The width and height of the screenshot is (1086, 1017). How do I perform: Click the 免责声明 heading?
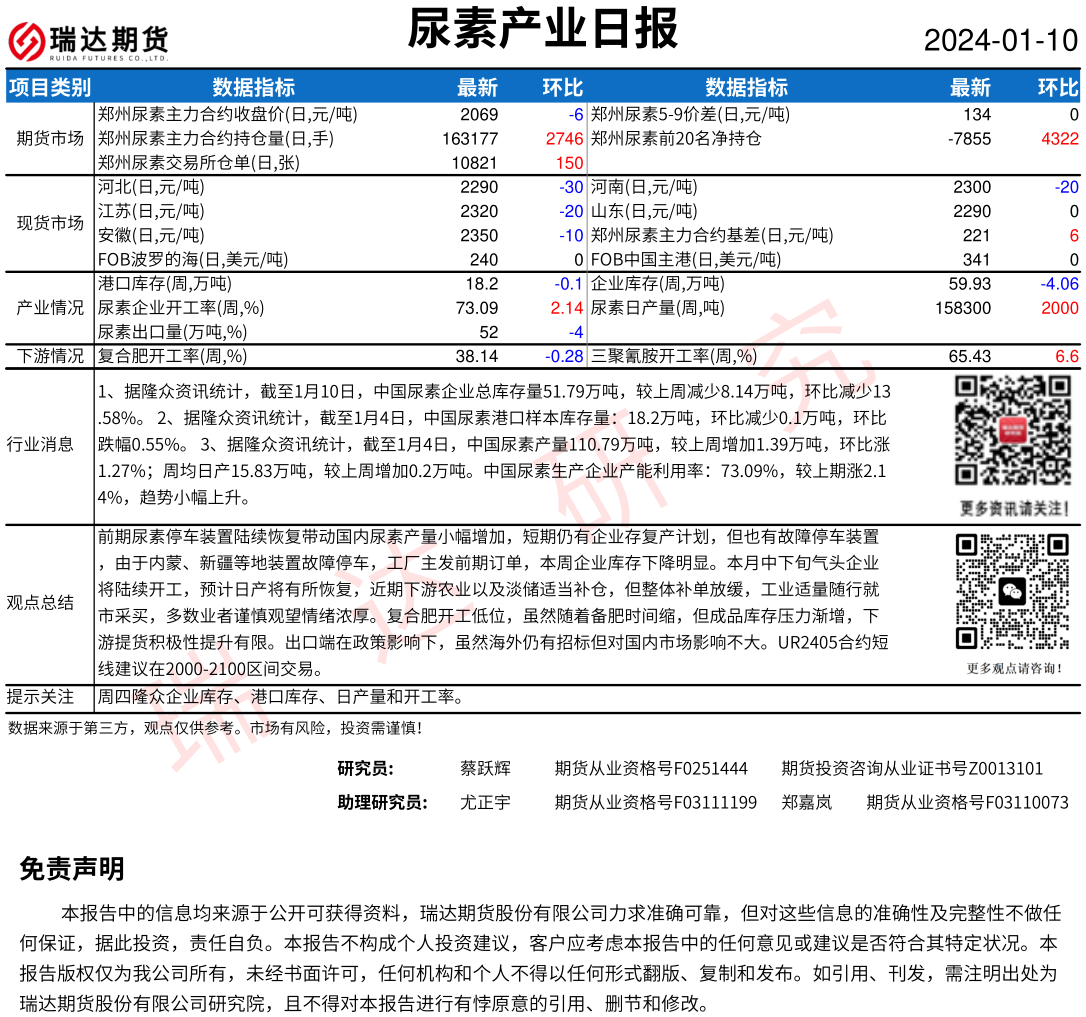click(x=72, y=869)
